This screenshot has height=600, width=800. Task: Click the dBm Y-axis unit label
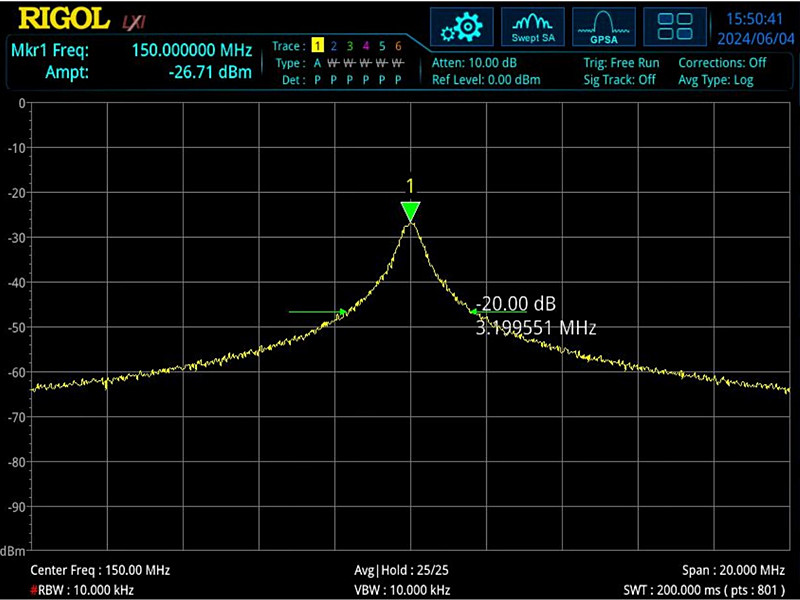[13, 551]
